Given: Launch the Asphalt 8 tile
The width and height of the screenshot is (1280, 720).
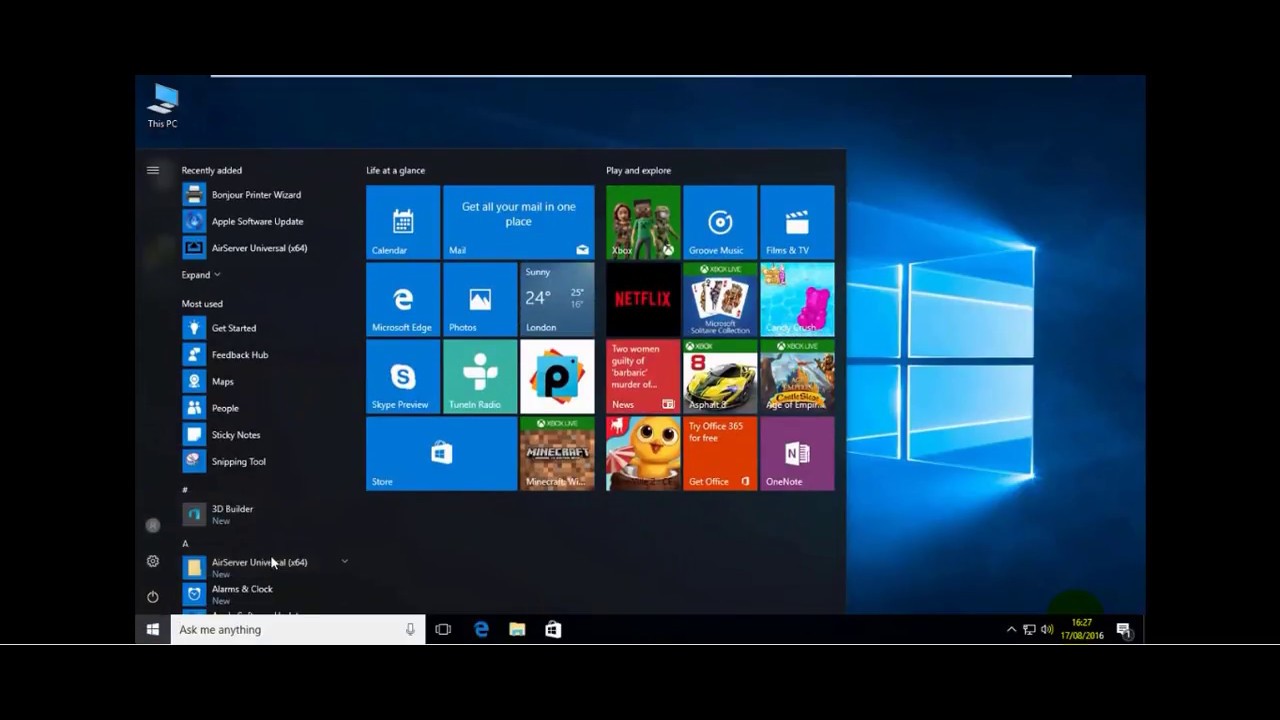Looking at the screenshot, I should click(x=720, y=376).
